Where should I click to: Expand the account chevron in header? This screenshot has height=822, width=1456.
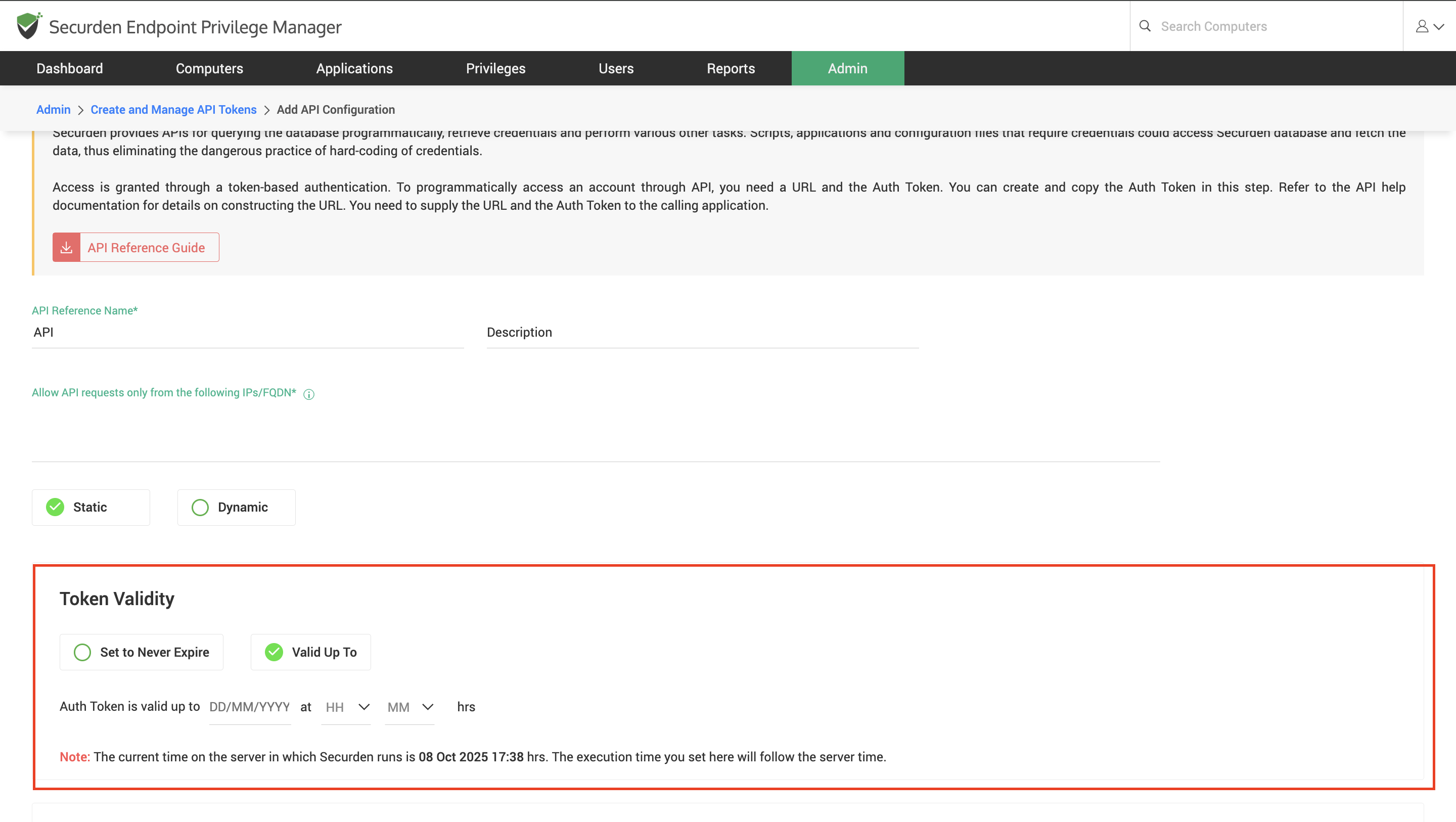[x=1439, y=27]
